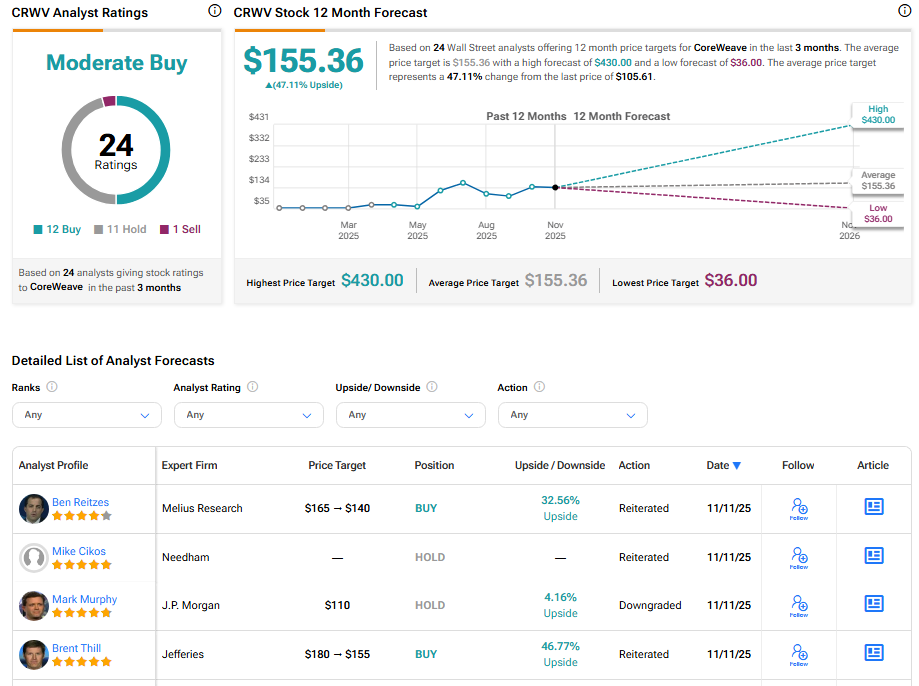919x686 pixels.
Task: Click Mike Cikos profile avatar
Action: [34, 558]
